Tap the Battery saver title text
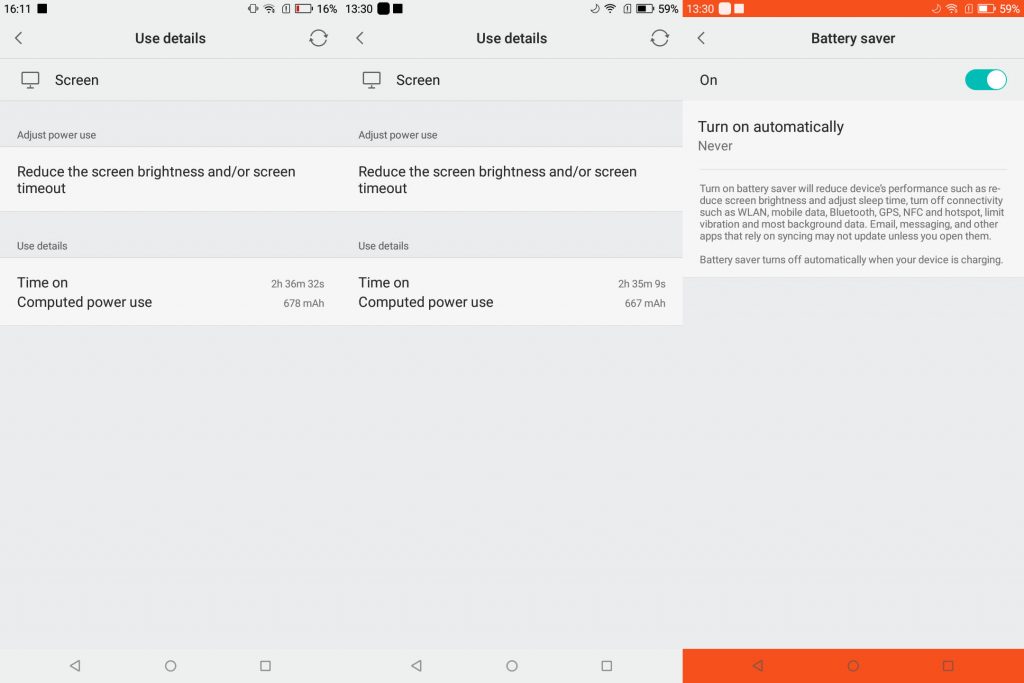This screenshot has width=1024, height=683. [x=852, y=38]
